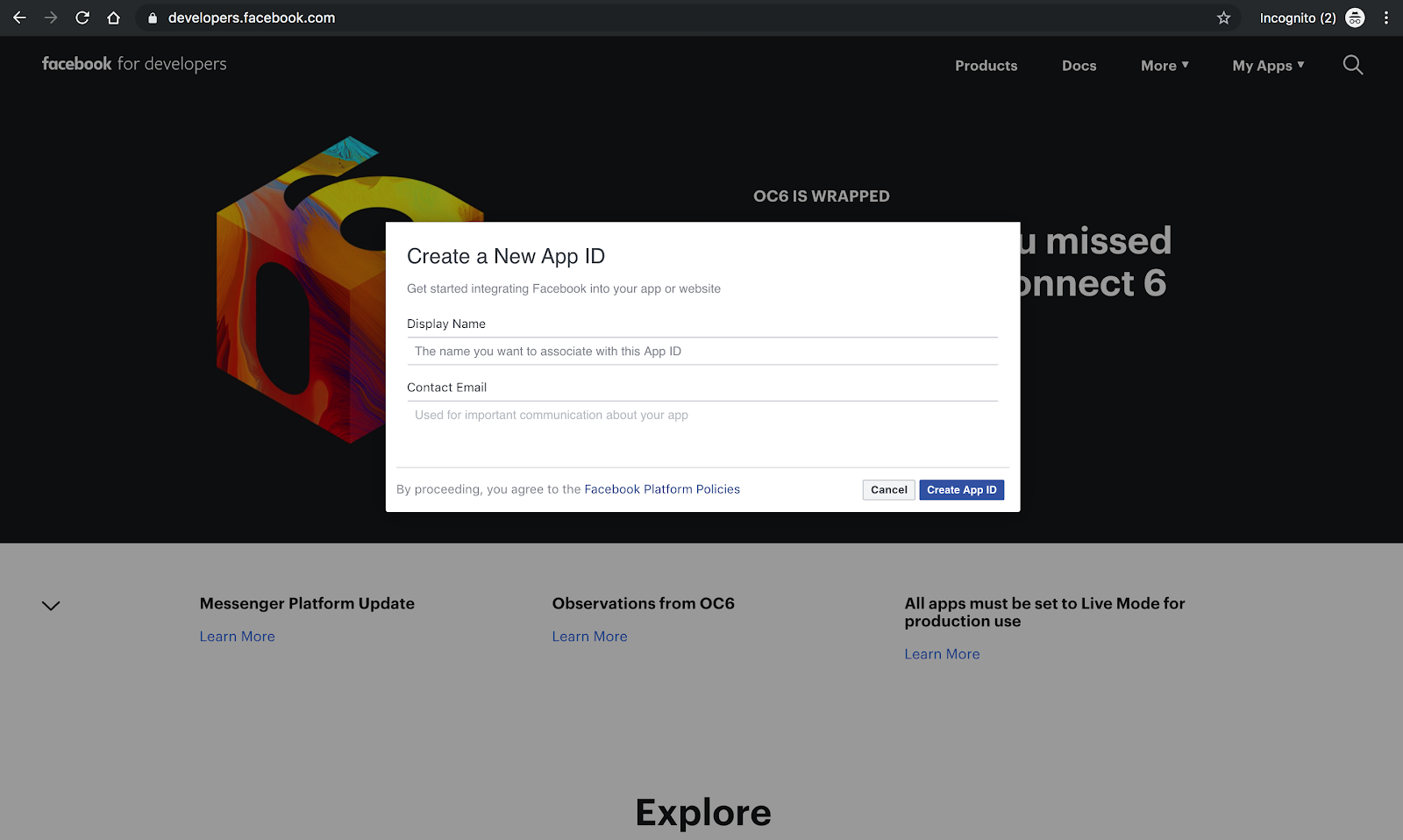The width and height of the screenshot is (1403, 840).
Task: Open the Chrome three-dot menu
Action: (1386, 18)
